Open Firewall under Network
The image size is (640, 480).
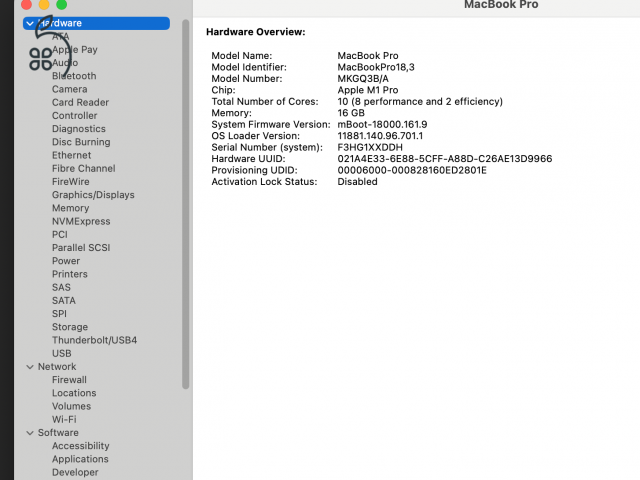point(69,380)
